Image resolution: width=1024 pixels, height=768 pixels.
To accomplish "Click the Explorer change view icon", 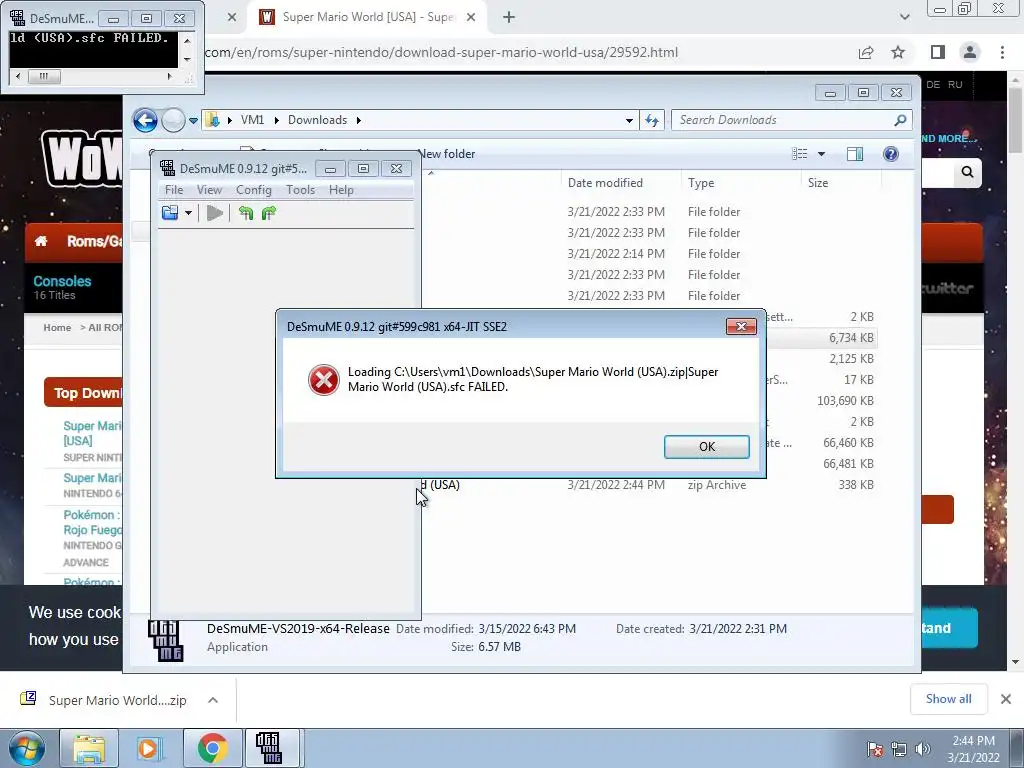I will coord(800,154).
